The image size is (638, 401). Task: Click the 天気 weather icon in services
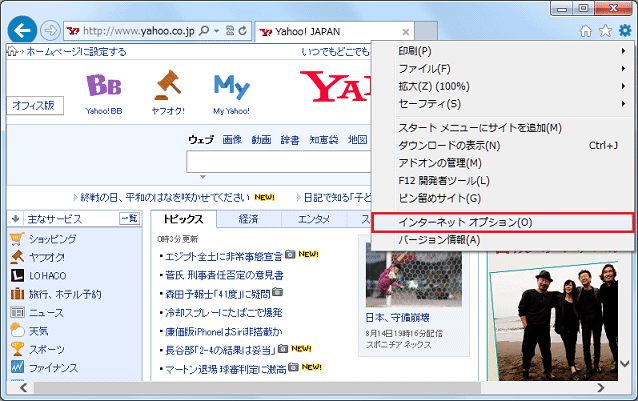[17, 330]
